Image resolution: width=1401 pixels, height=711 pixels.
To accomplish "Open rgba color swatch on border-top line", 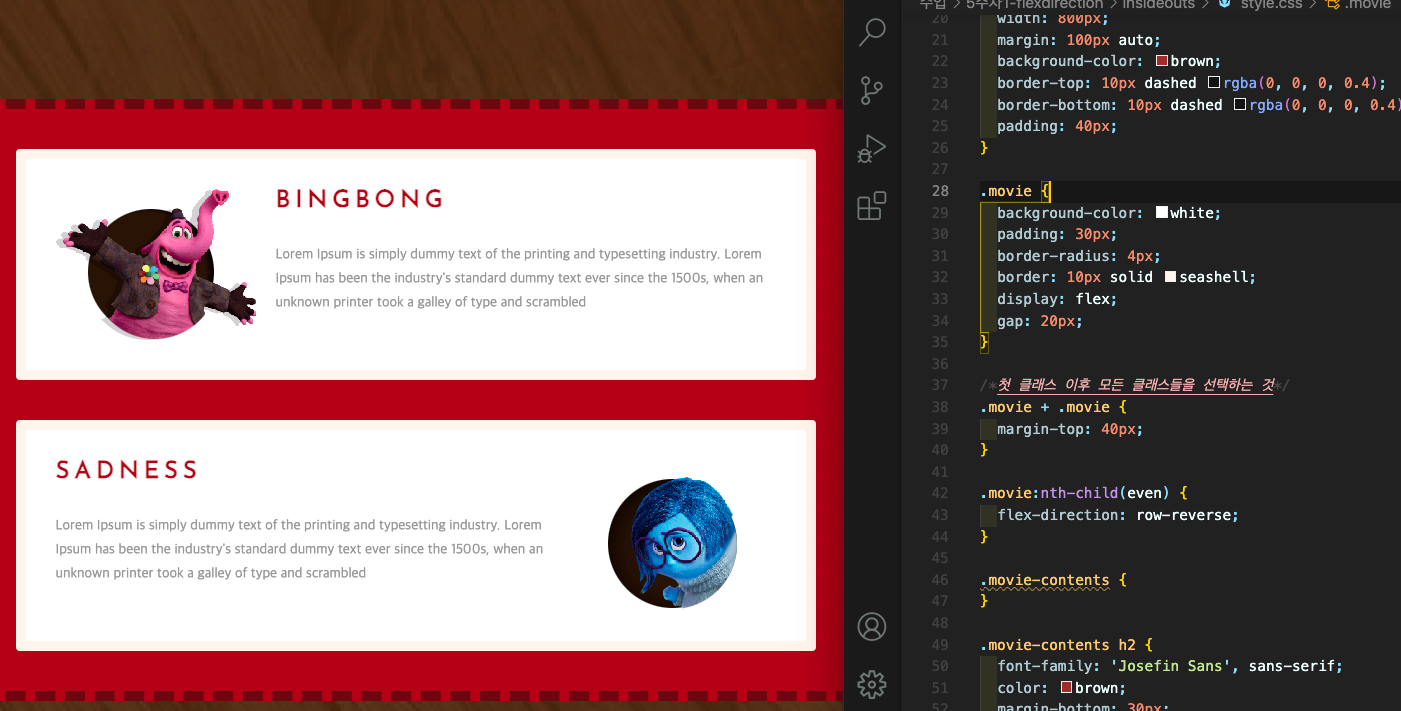I will [1214, 83].
